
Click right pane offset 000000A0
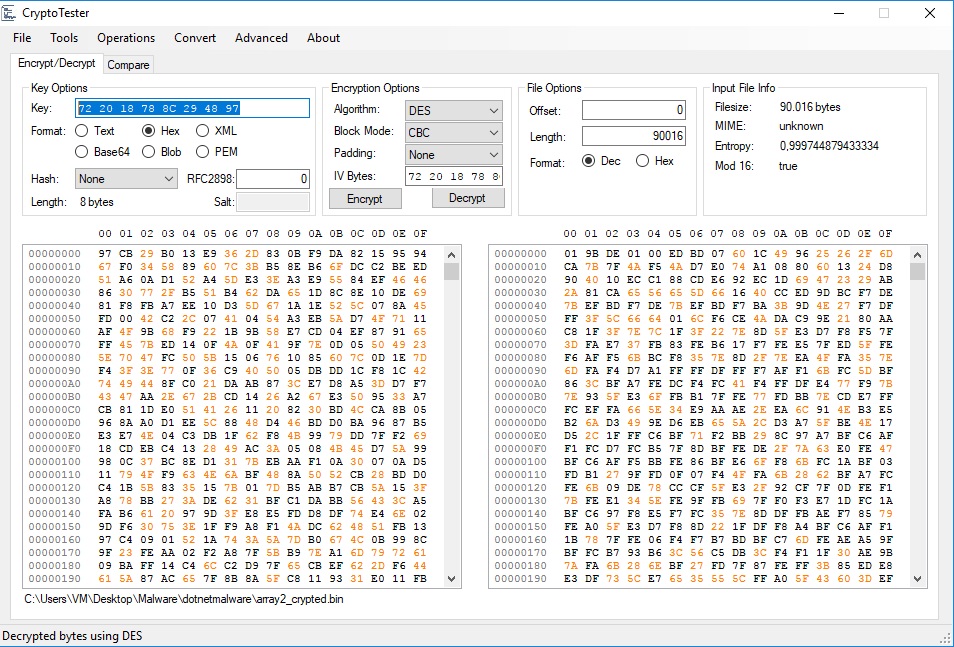[520, 383]
